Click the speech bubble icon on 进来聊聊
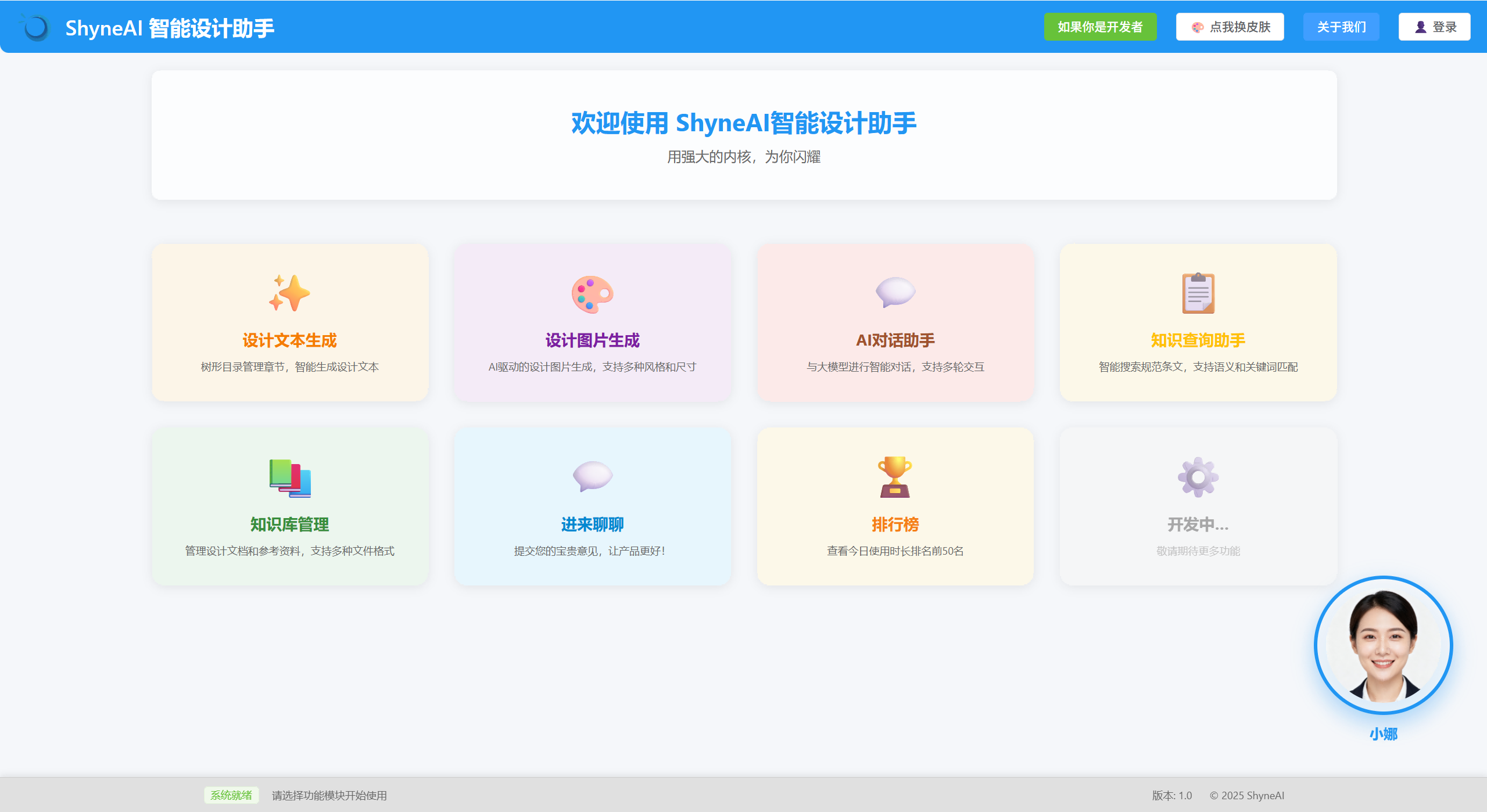1487x812 pixels. point(592,477)
